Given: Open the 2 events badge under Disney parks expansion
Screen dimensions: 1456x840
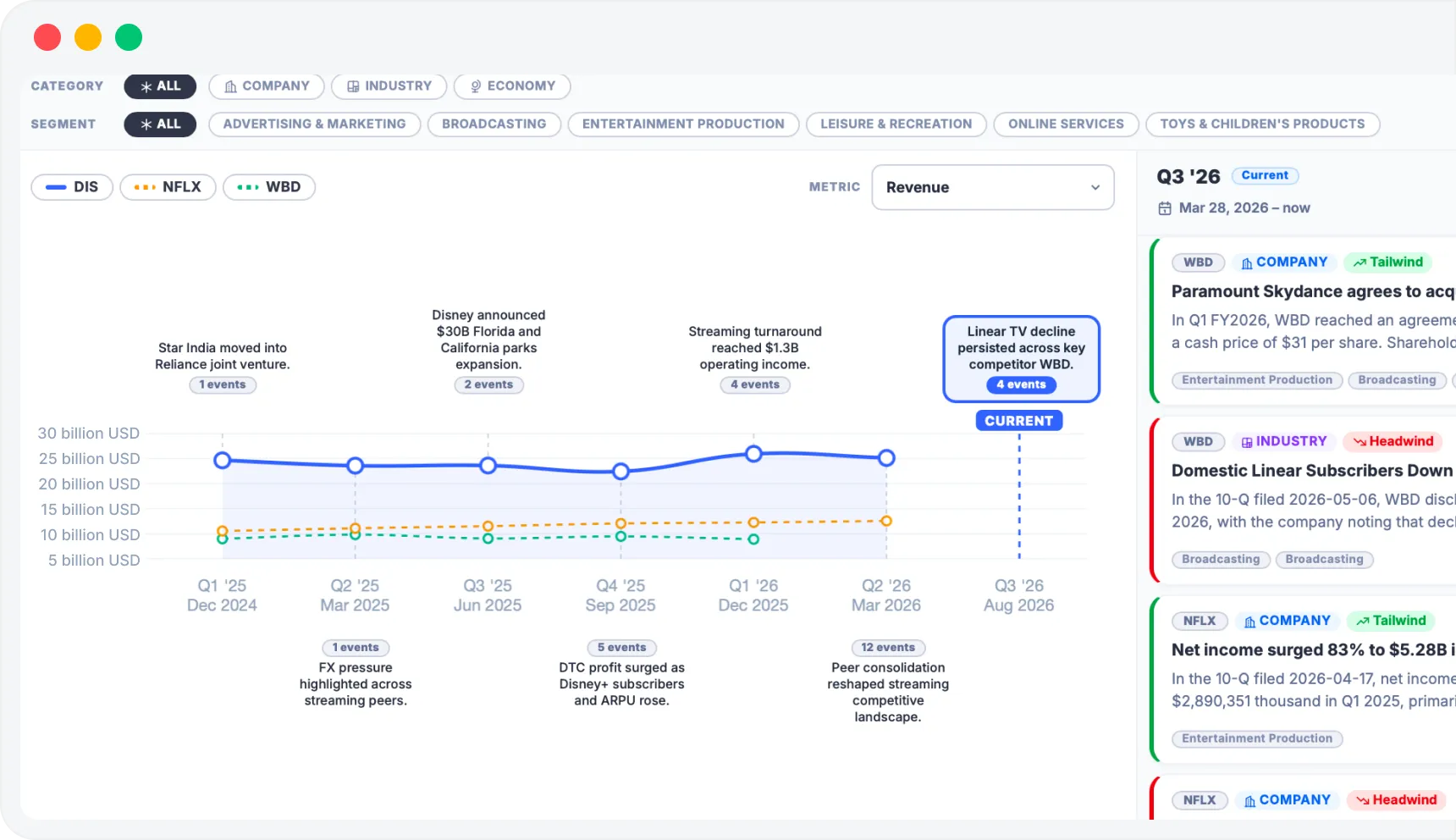Looking at the screenshot, I should pos(488,384).
